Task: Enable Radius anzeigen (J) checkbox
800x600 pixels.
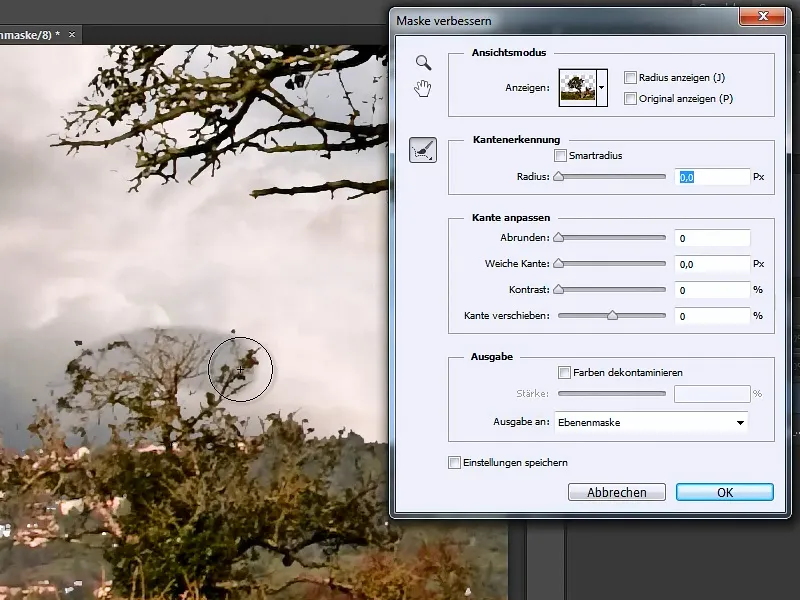Action: (630, 78)
